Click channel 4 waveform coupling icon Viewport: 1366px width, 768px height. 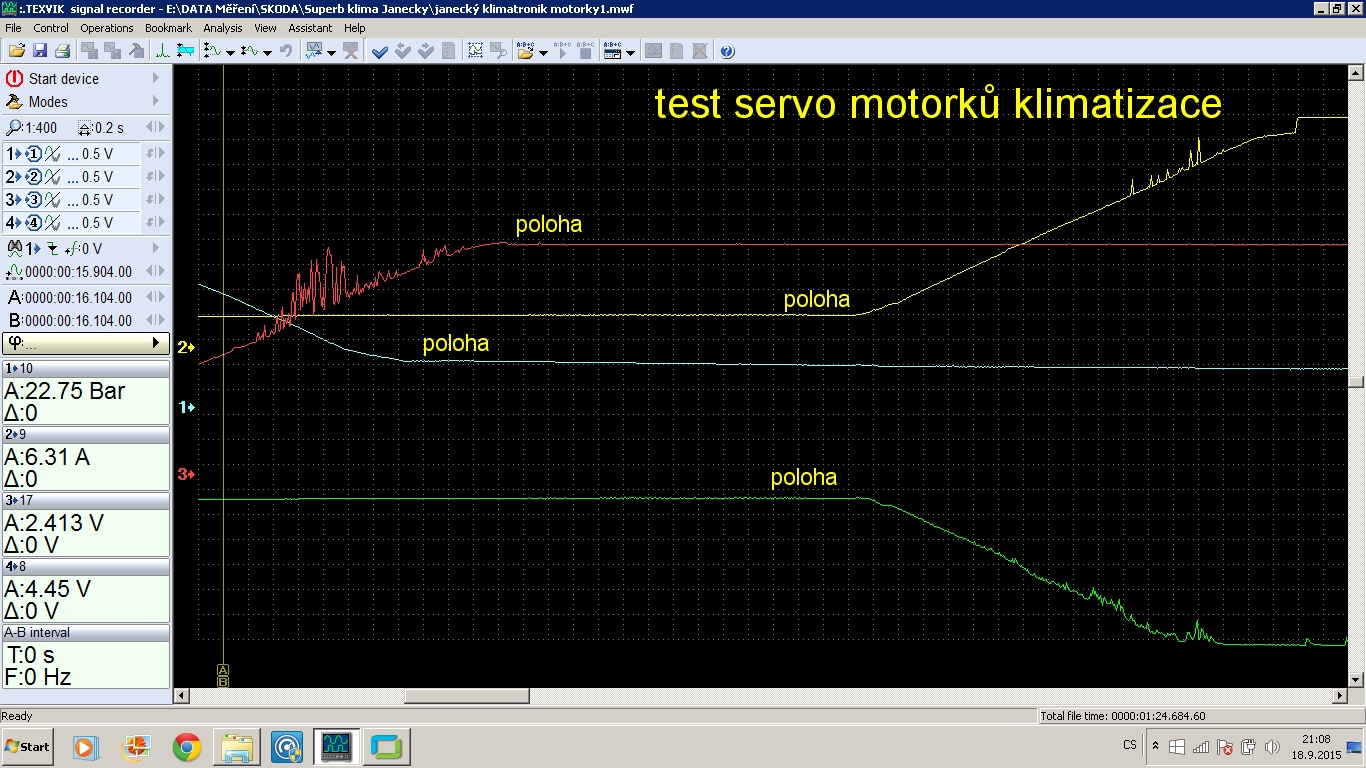(53, 223)
